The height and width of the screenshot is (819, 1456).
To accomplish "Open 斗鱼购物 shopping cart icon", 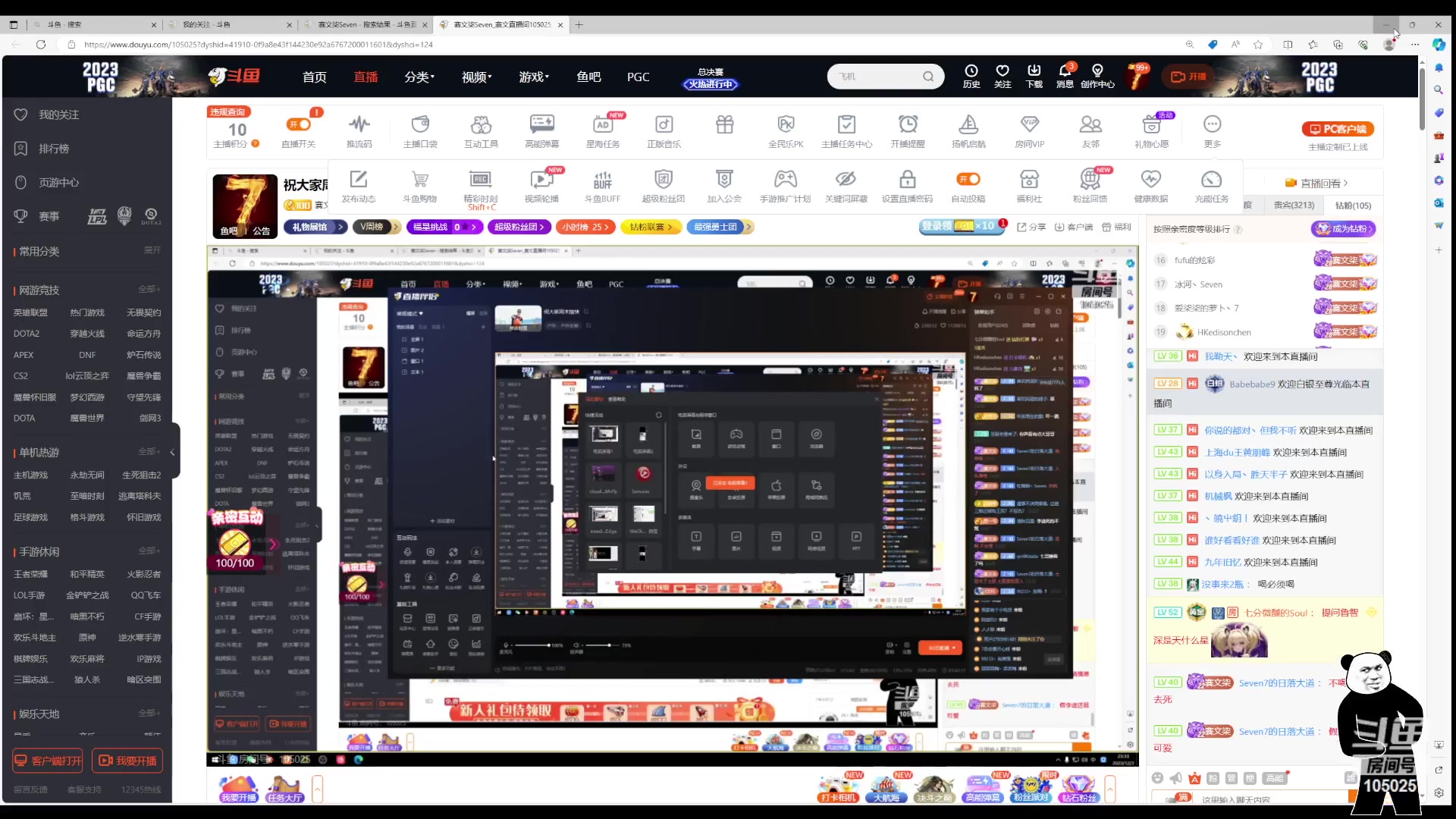I will tap(419, 186).
